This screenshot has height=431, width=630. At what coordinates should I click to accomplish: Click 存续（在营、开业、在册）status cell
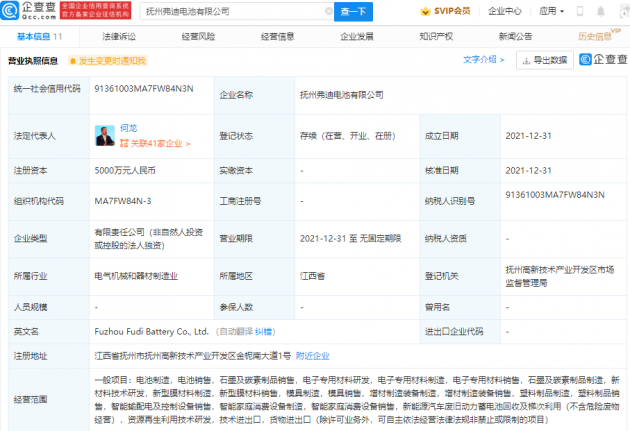pyautogui.click(x=348, y=136)
